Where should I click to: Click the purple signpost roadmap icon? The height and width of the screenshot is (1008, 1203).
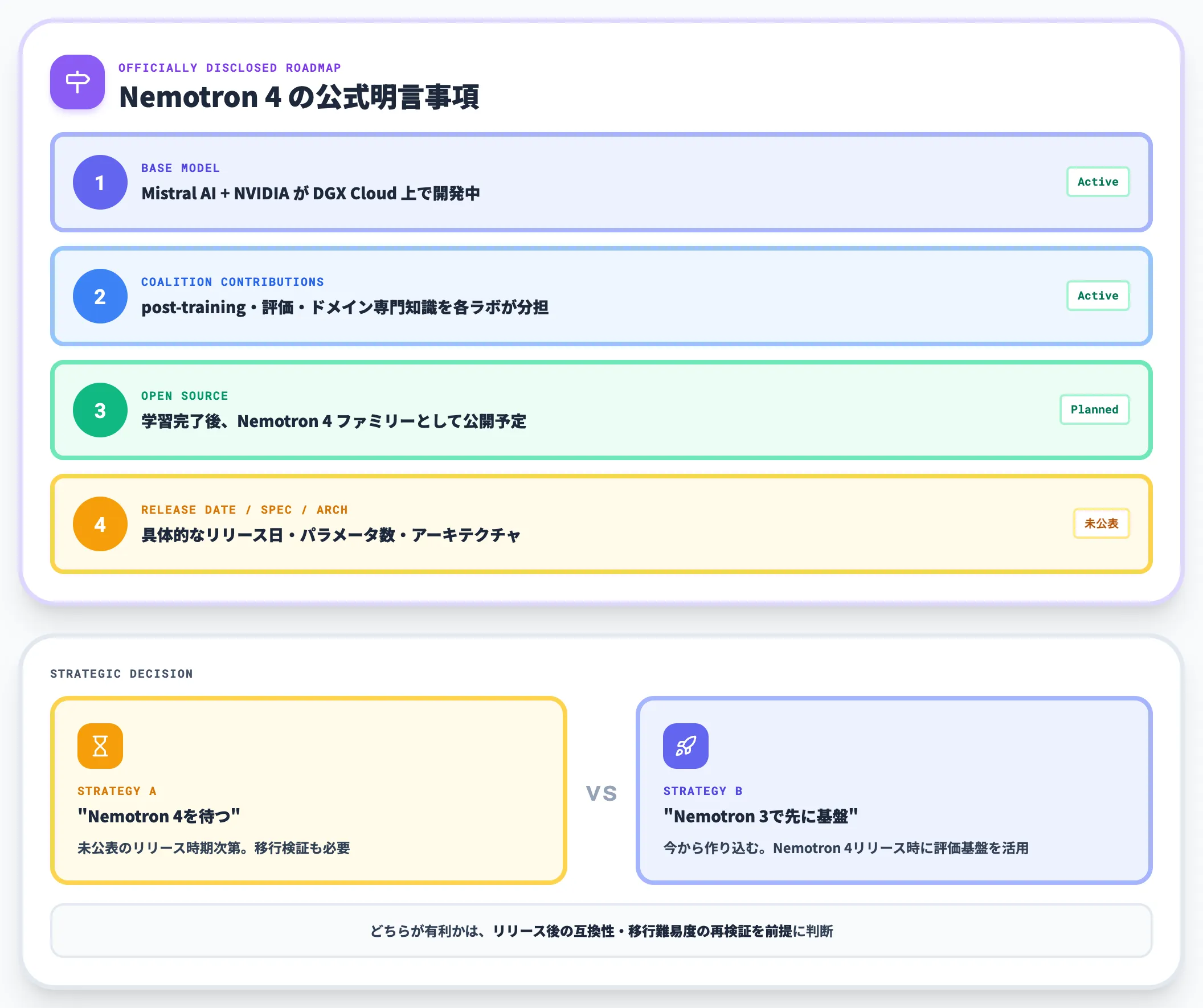click(x=77, y=82)
